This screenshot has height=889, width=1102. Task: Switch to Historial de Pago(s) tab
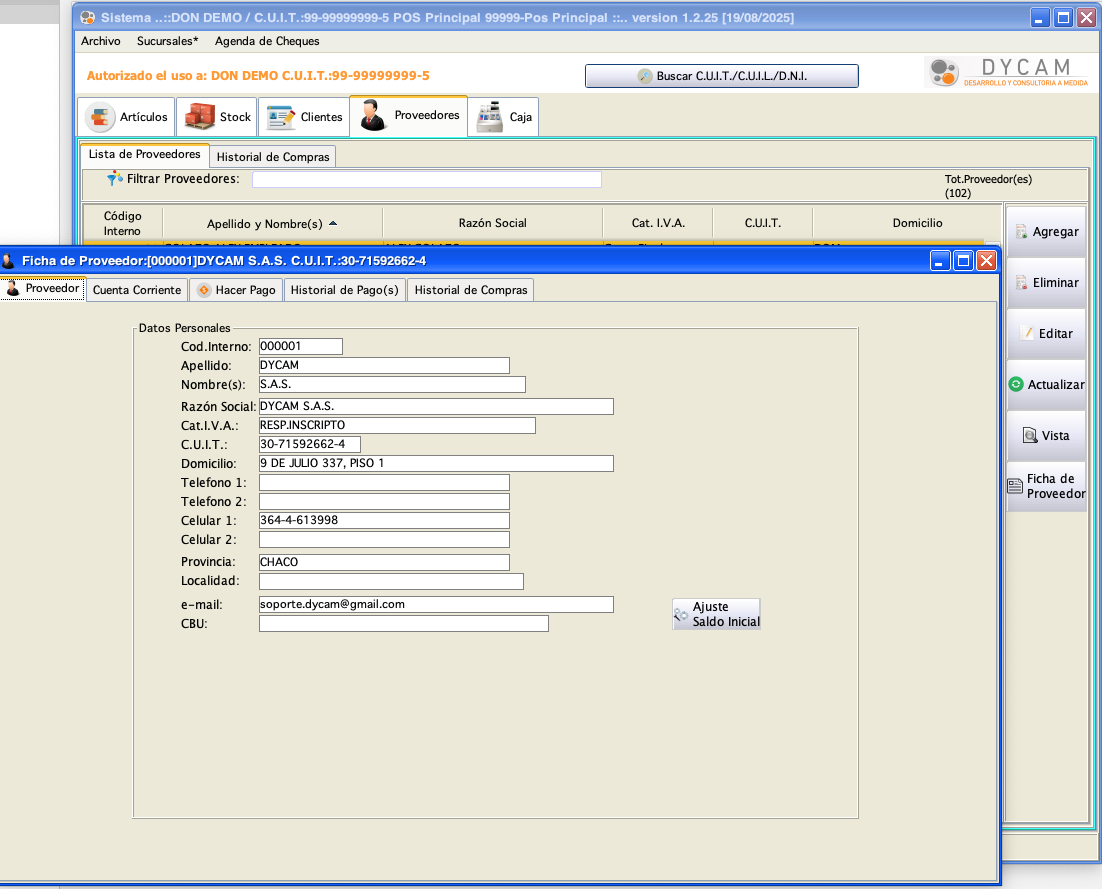344,290
